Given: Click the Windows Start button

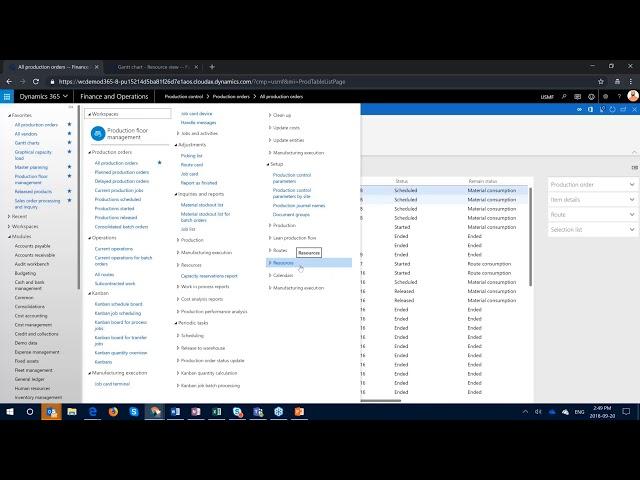Looking at the screenshot, I should pyautogui.click(x=10, y=412).
